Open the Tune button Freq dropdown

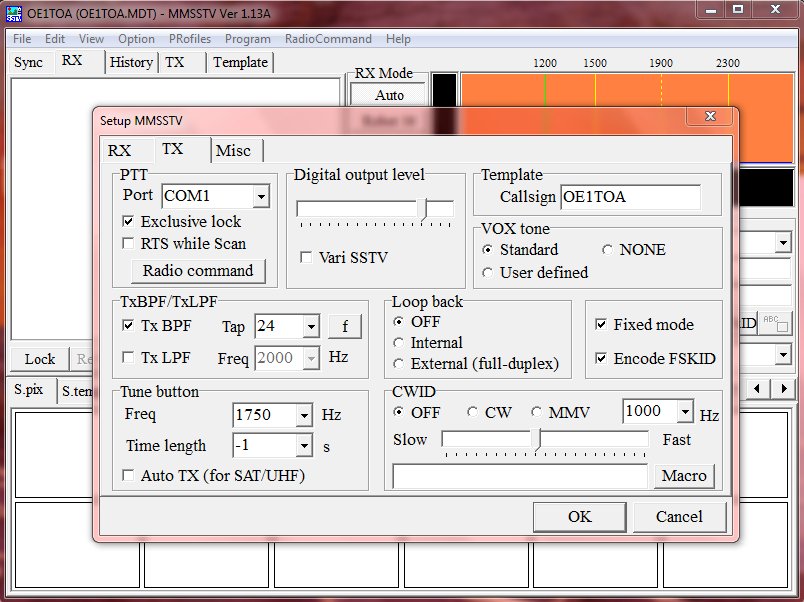303,415
